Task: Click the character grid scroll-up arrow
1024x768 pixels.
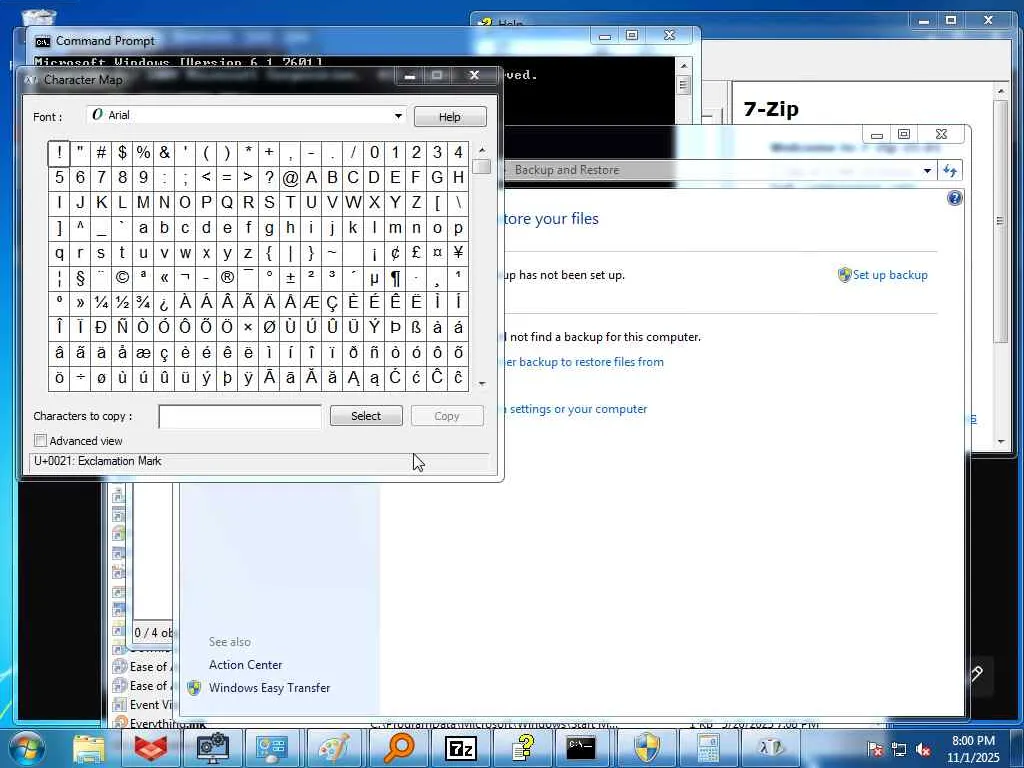Action: coord(482,150)
